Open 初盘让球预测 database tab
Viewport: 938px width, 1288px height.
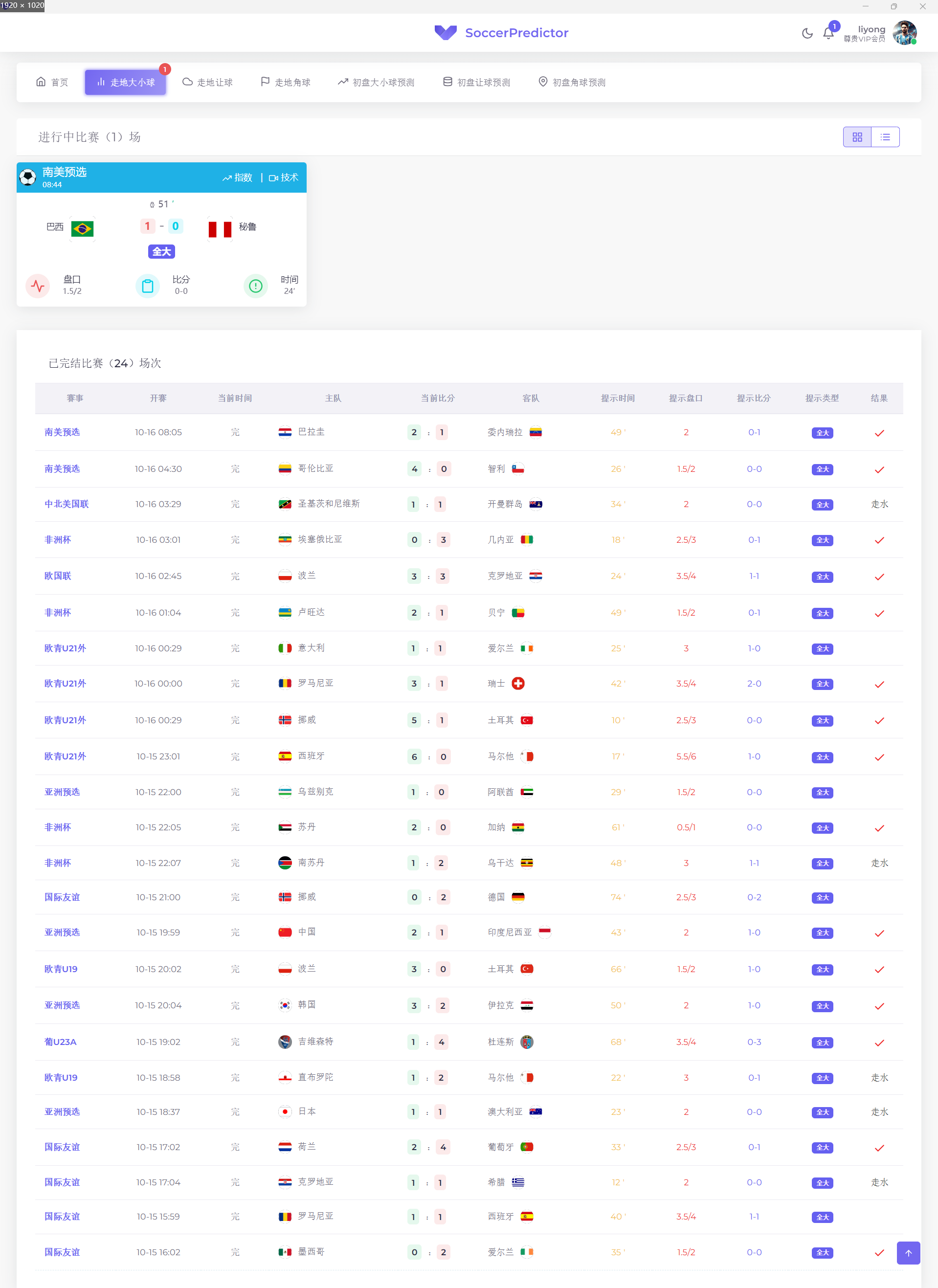(x=476, y=82)
